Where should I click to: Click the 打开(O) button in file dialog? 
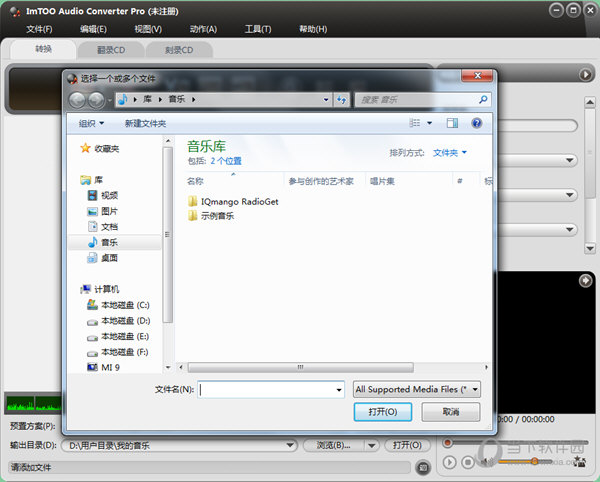383,412
